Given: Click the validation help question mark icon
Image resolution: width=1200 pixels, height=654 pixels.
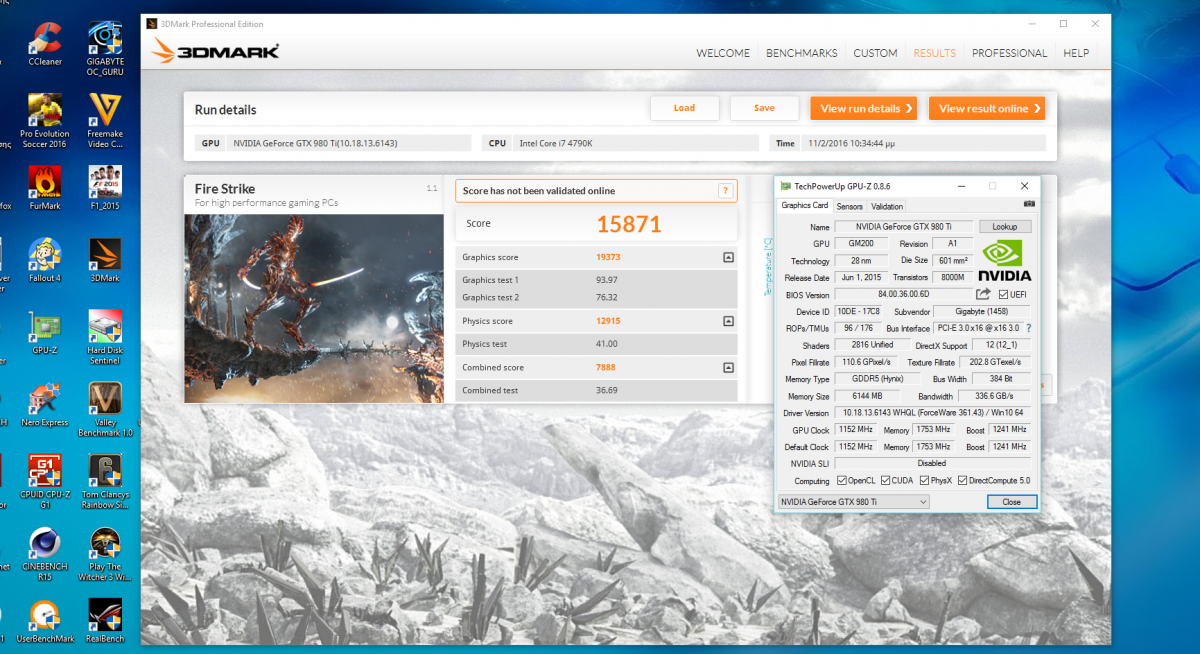Looking at the screenshot, I should click(x=725, y=191).
